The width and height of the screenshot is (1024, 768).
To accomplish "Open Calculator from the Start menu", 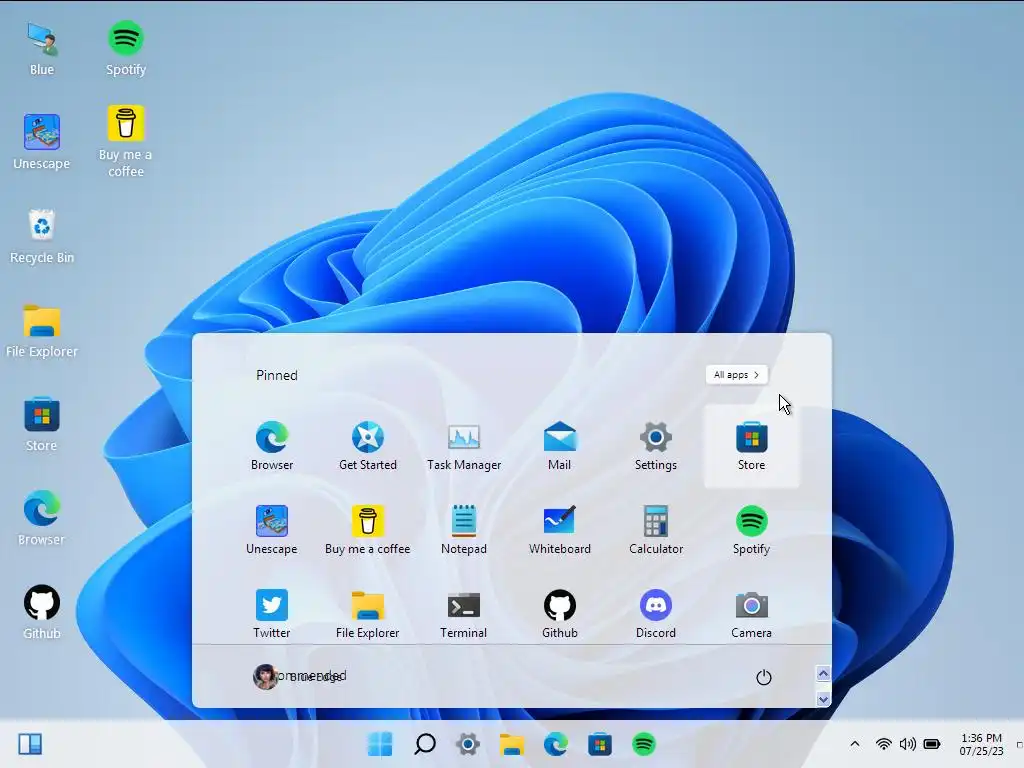I will coord(656,531).
